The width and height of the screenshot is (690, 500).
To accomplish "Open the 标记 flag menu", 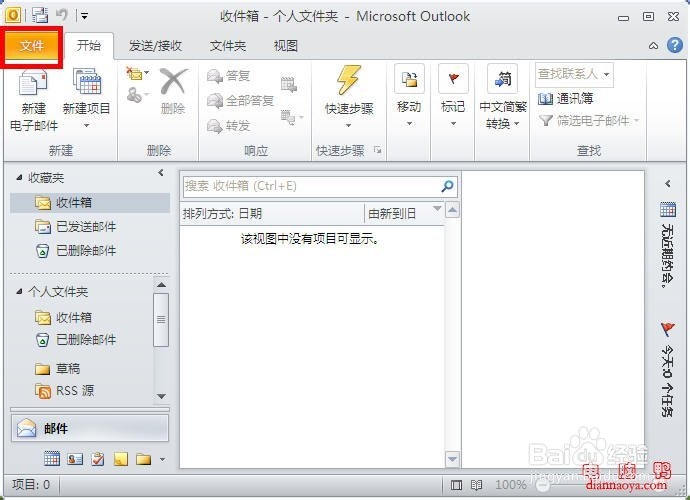I will coord(453,96).
